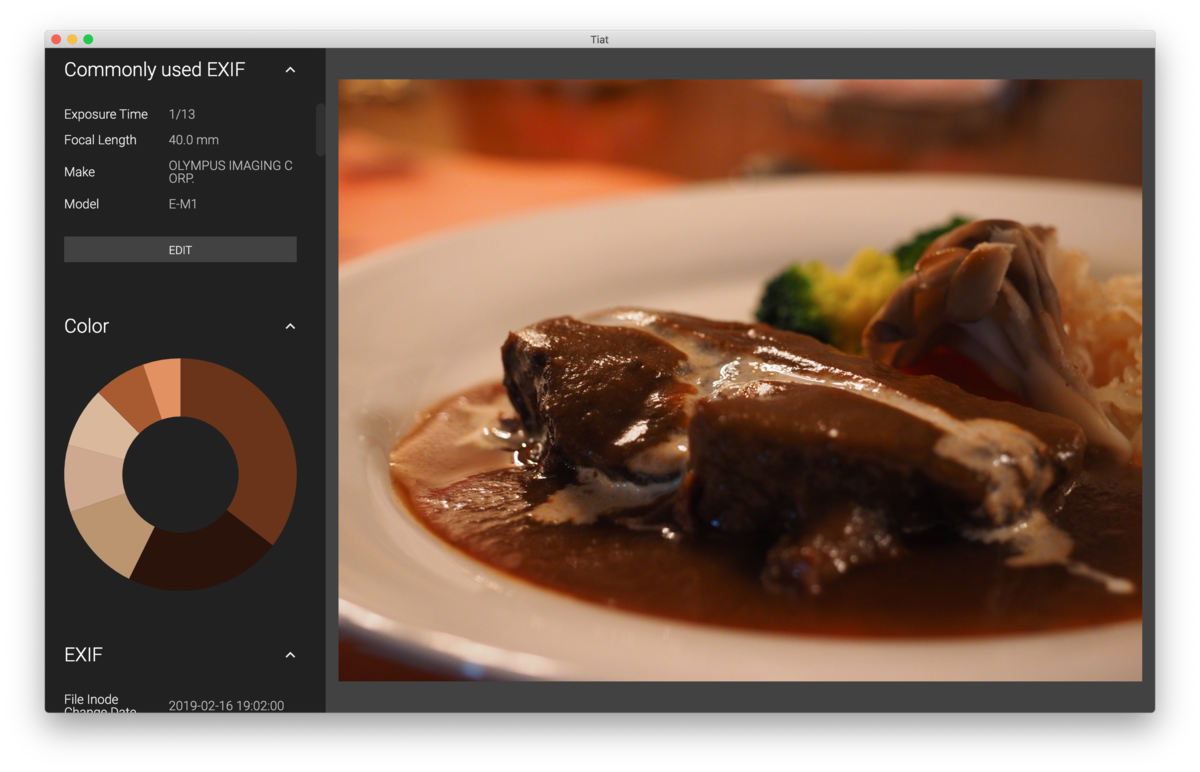Select the Model value E-M1
This screenshot has height=772, width=1200.
click(x=183, y=204)
